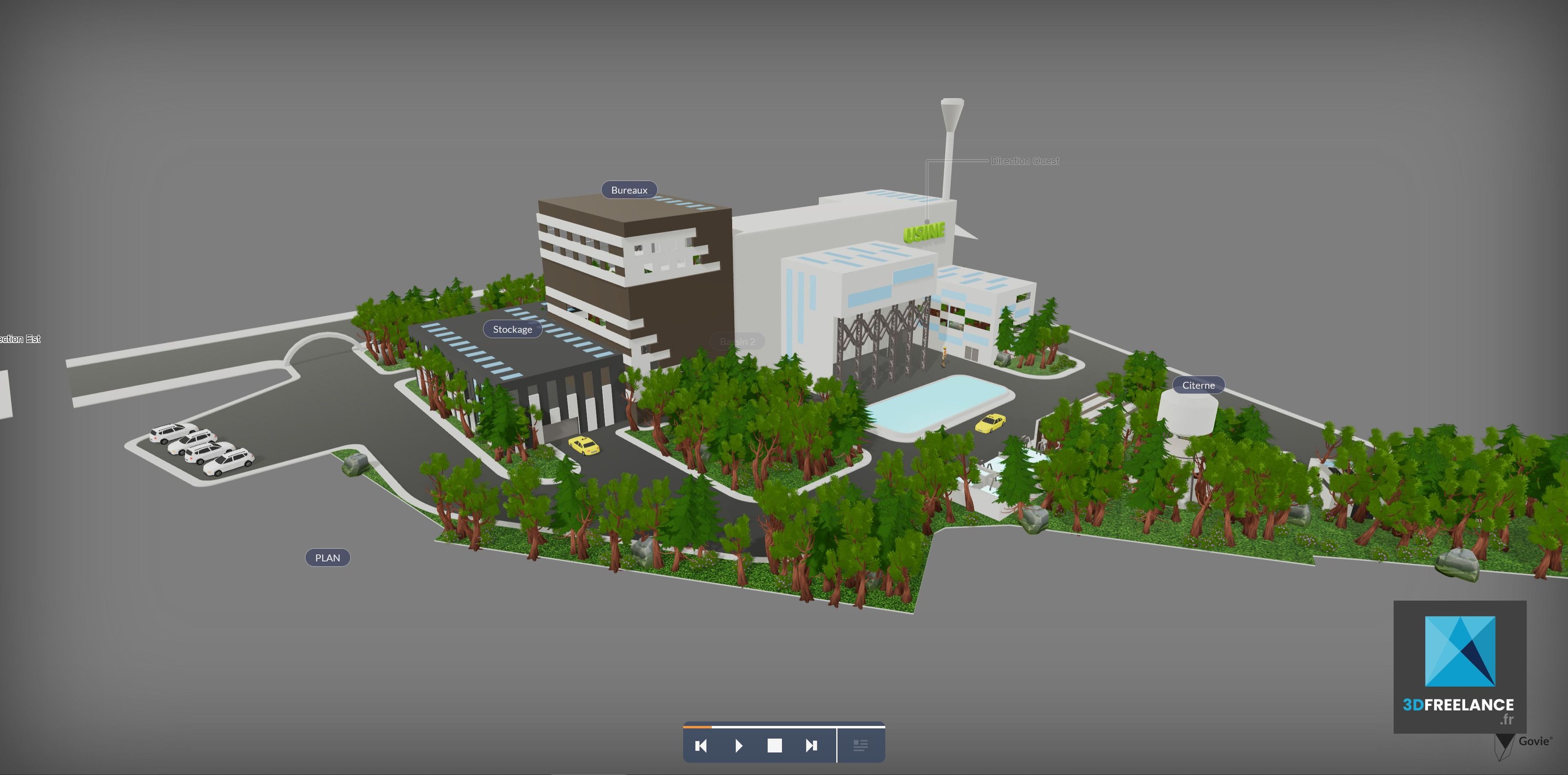
Task: Click the Direction Ouest annotation
Action: pos(1025,161)
